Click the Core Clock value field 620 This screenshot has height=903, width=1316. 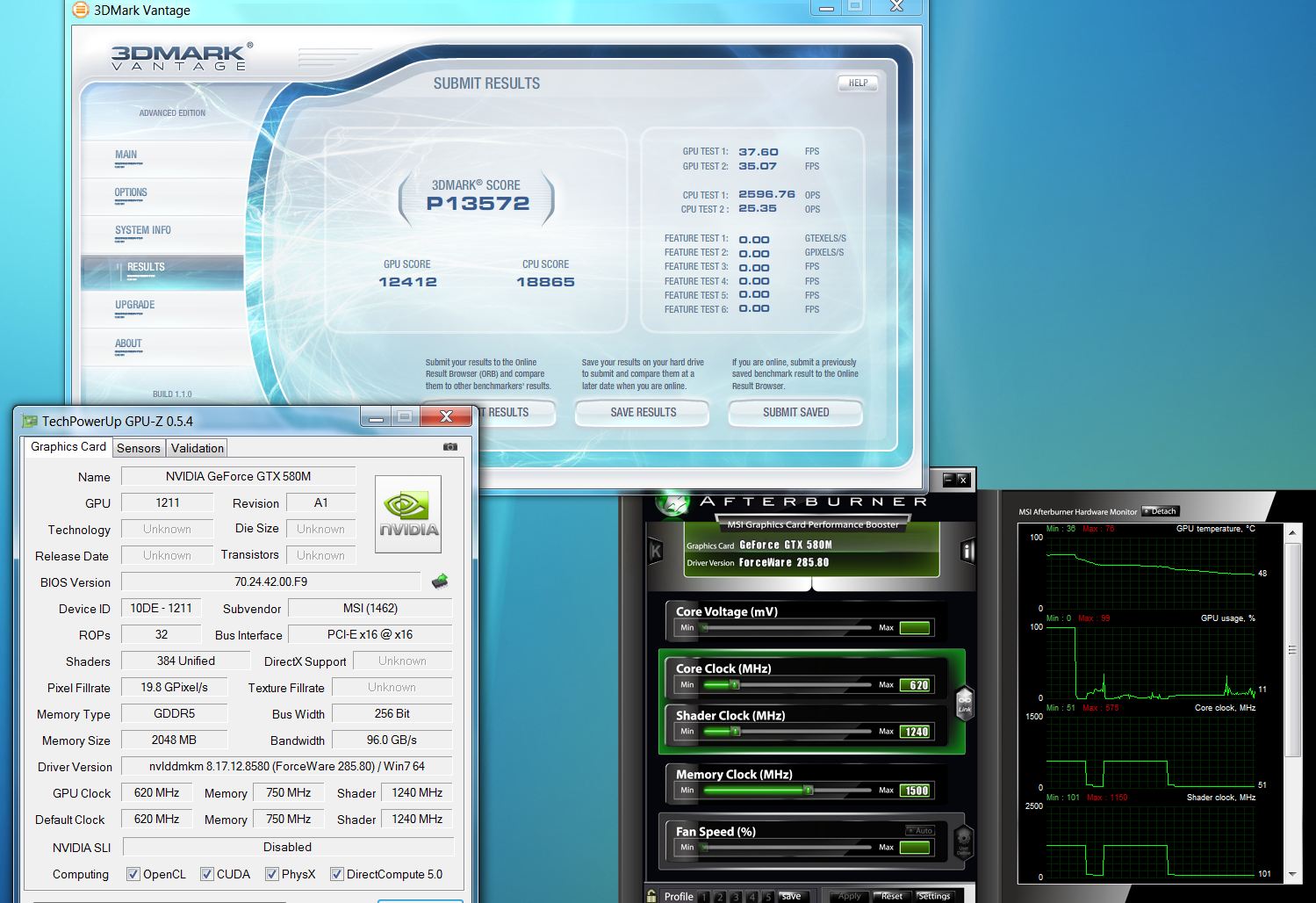click(x=915, y=685)
